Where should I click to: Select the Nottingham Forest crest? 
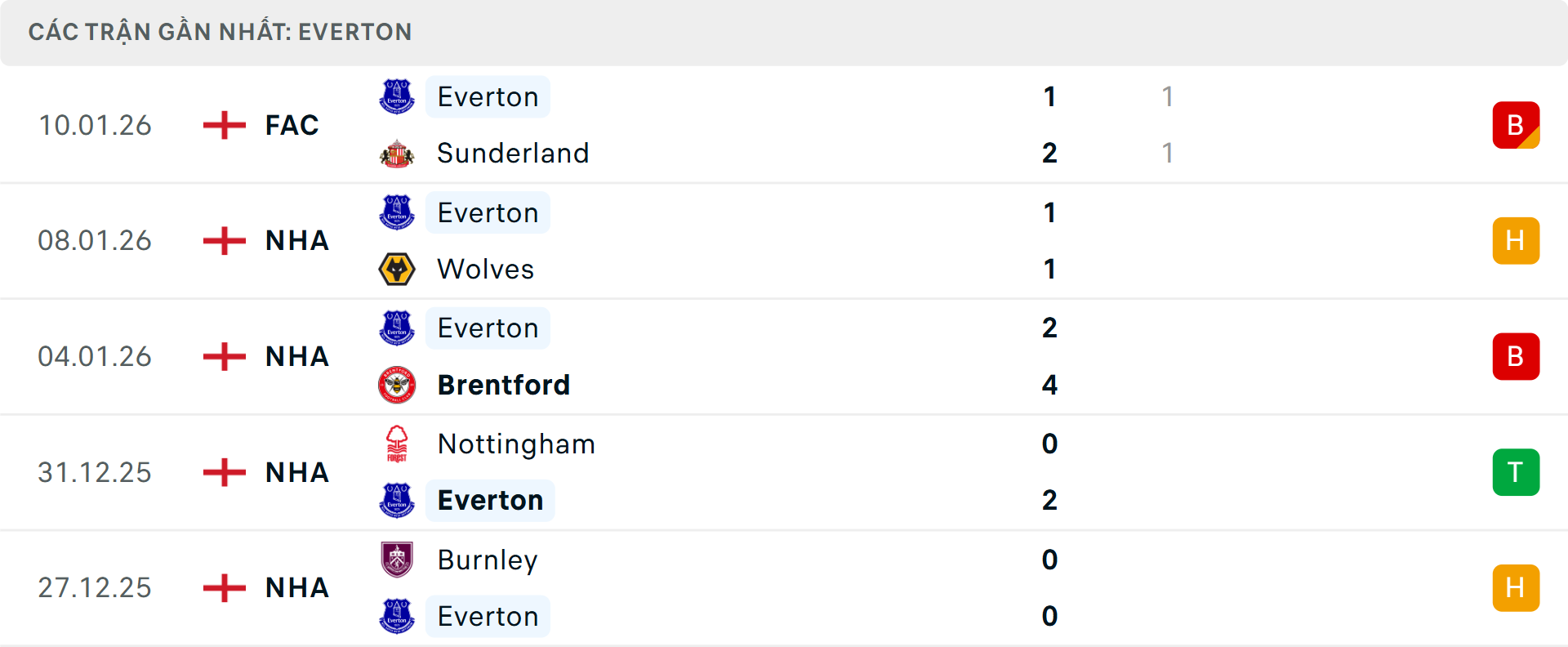tap(397, 444)
